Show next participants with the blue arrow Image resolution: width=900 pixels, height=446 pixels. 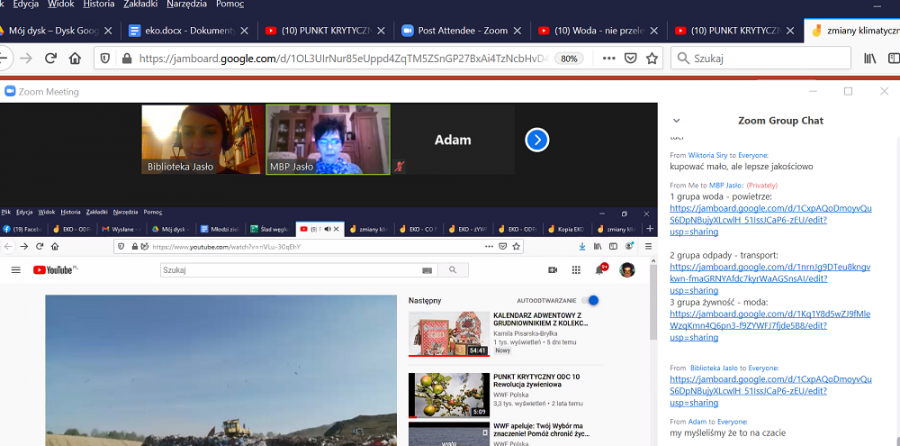point(537,139)
